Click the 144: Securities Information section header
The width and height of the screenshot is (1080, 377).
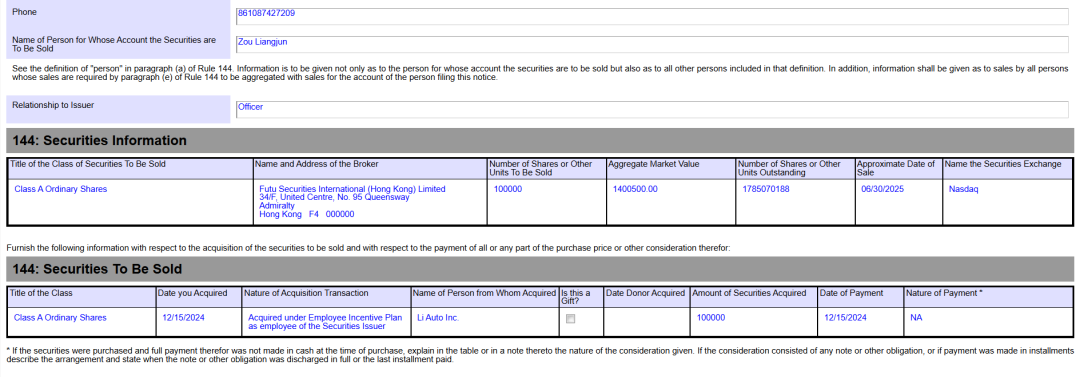pos(540,141)
